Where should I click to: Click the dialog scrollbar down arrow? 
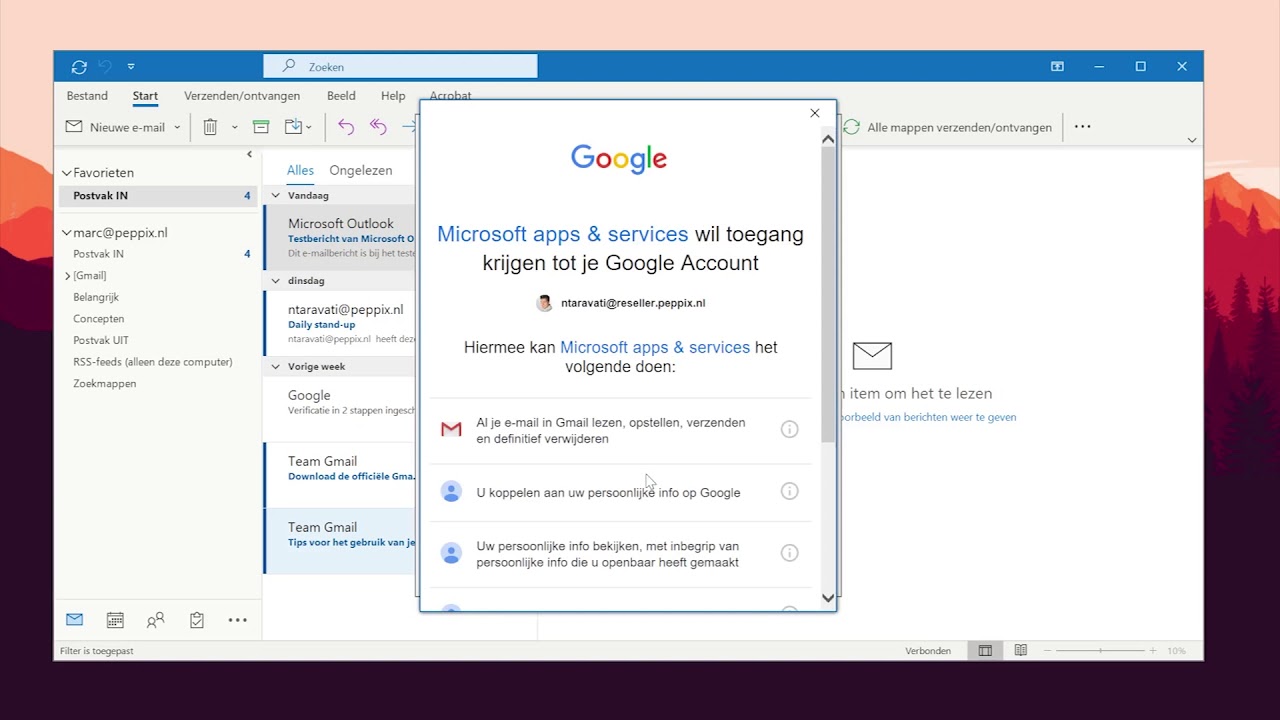tap(828, 598)
